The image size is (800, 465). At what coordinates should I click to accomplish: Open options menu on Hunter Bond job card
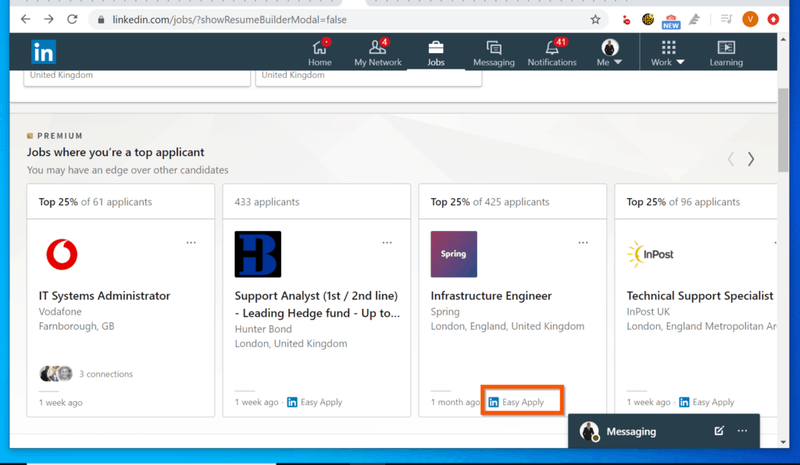387,242
